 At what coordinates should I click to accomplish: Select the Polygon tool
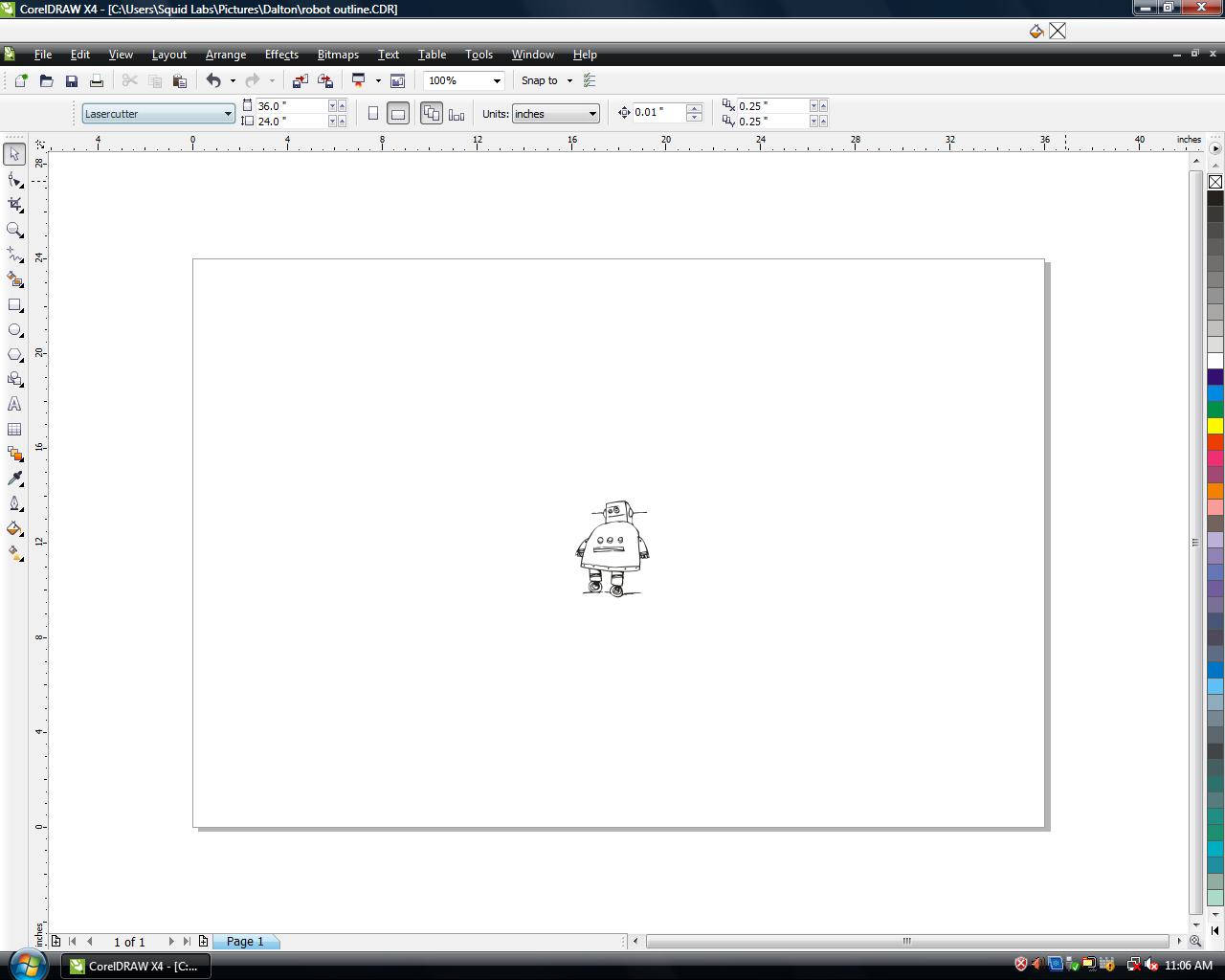[14, 355]
